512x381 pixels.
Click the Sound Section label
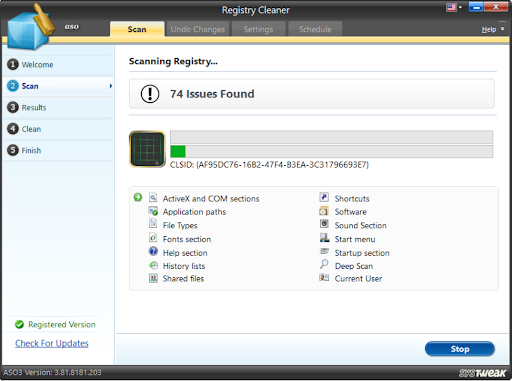point(360,226)
